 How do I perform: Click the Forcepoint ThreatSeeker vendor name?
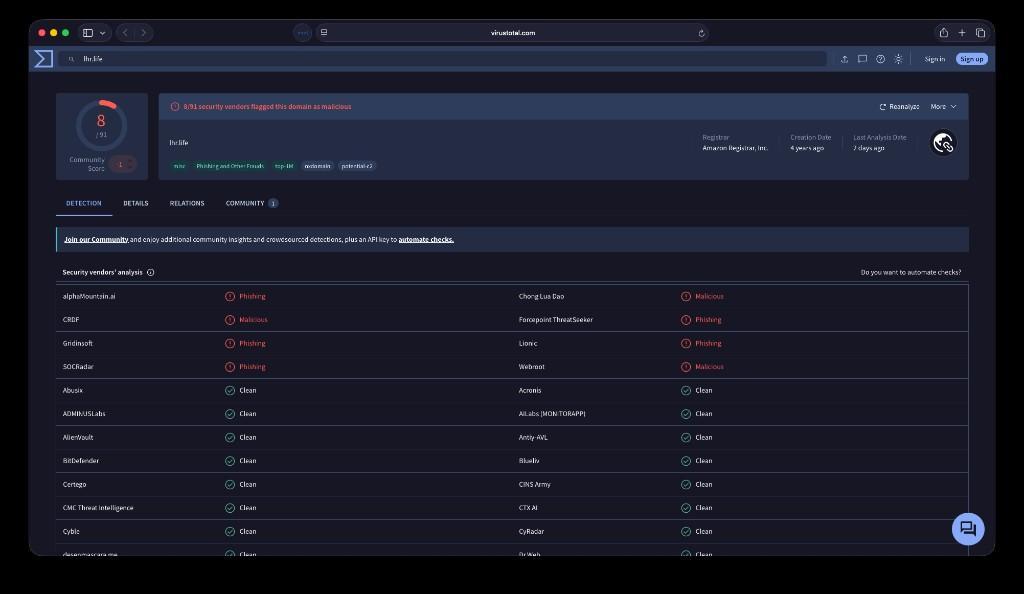tap(556, 320)
